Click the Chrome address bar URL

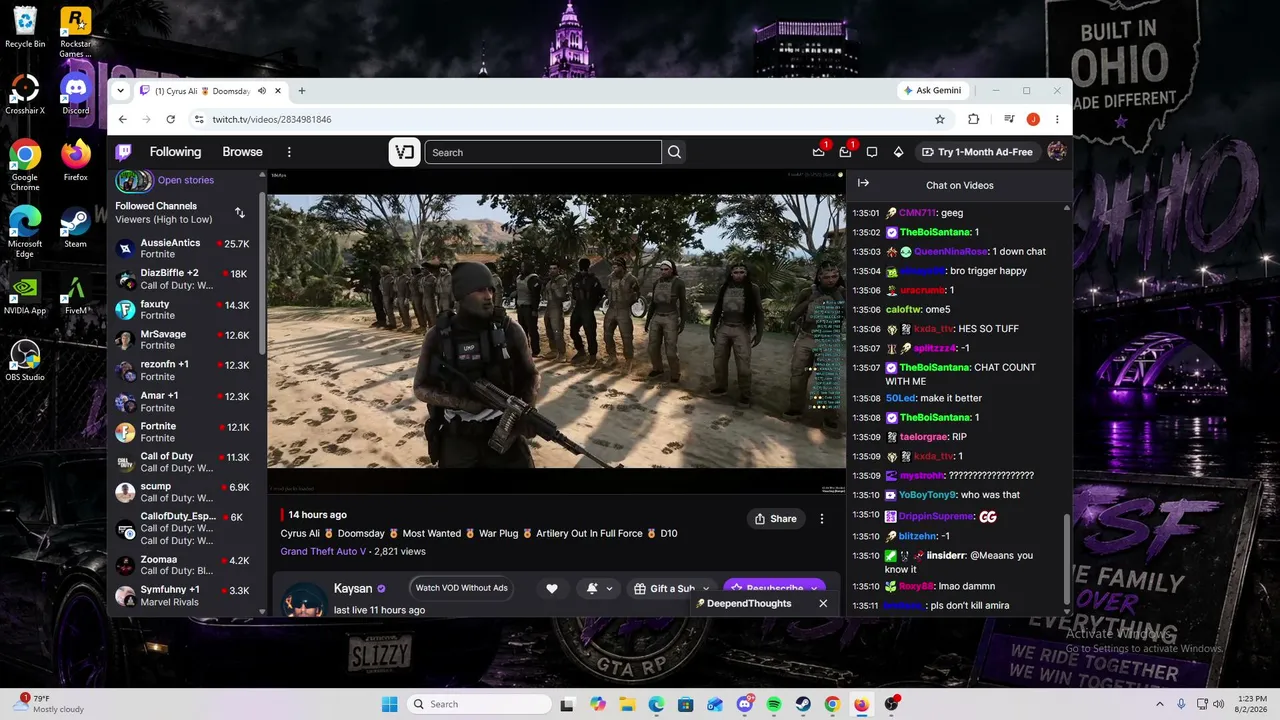point(272,119)
